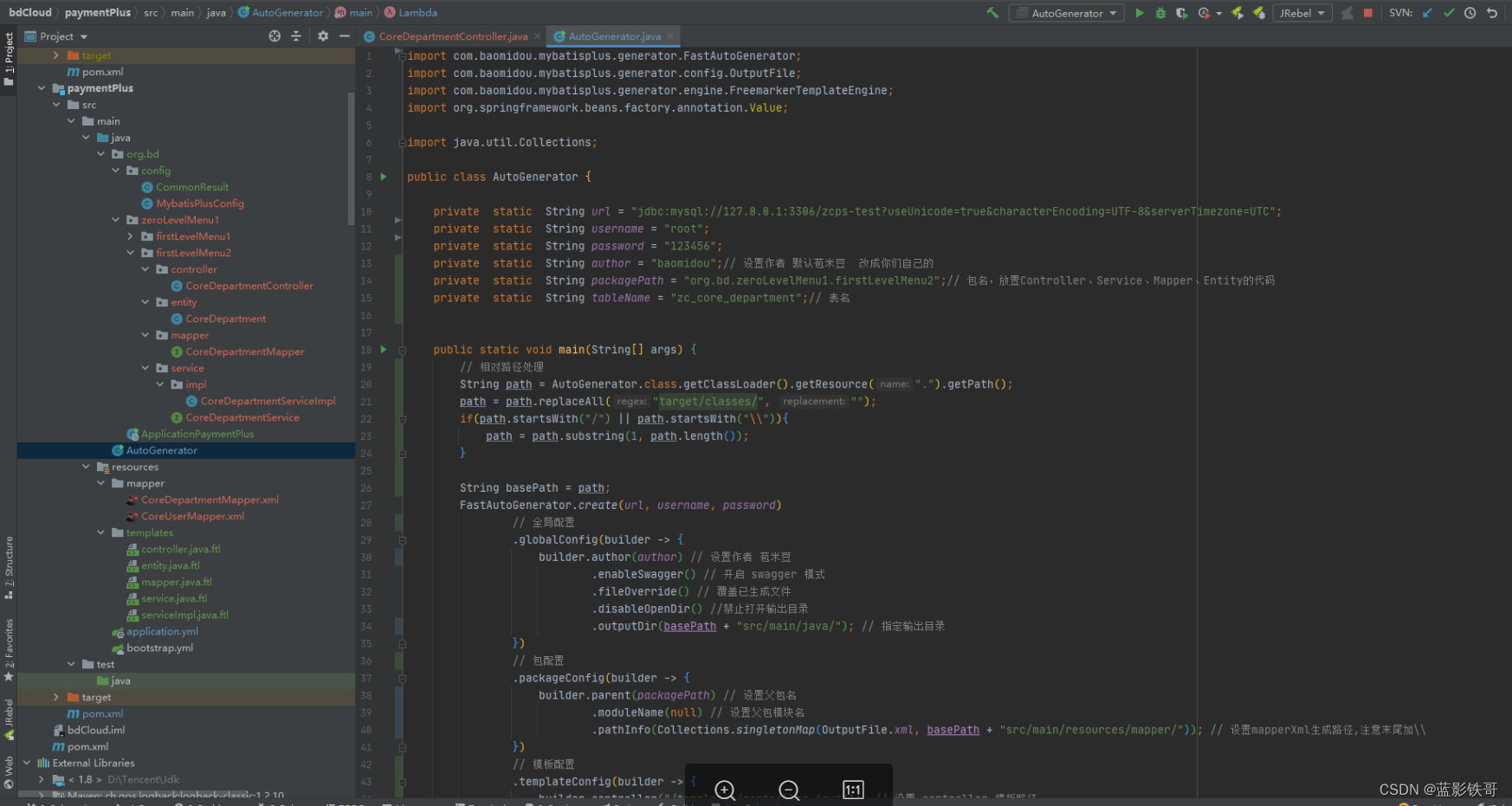Toggle the Web side tool window
This screenshot has height=806, width=1512.
9,772
